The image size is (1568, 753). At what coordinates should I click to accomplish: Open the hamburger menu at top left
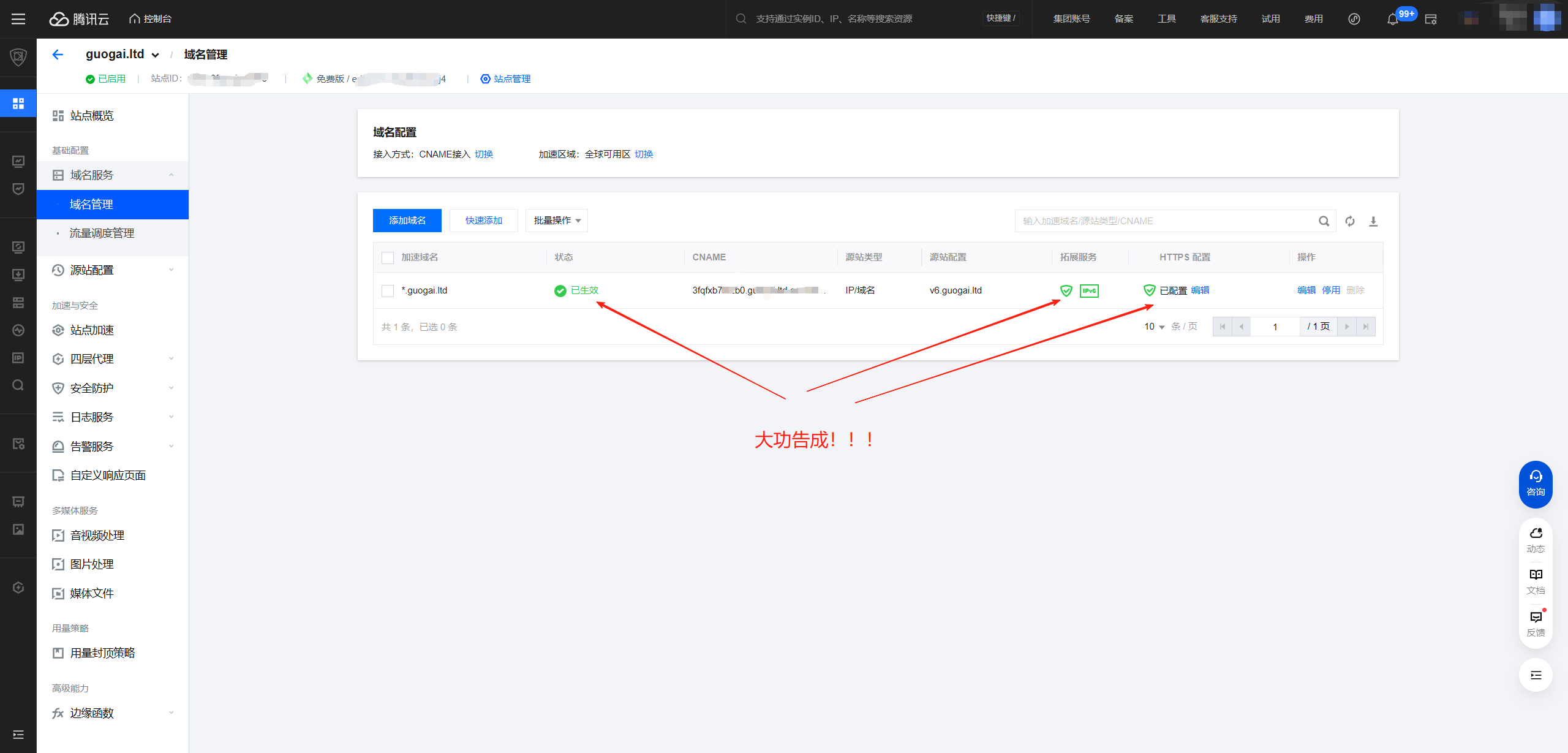tap(18, 19)
